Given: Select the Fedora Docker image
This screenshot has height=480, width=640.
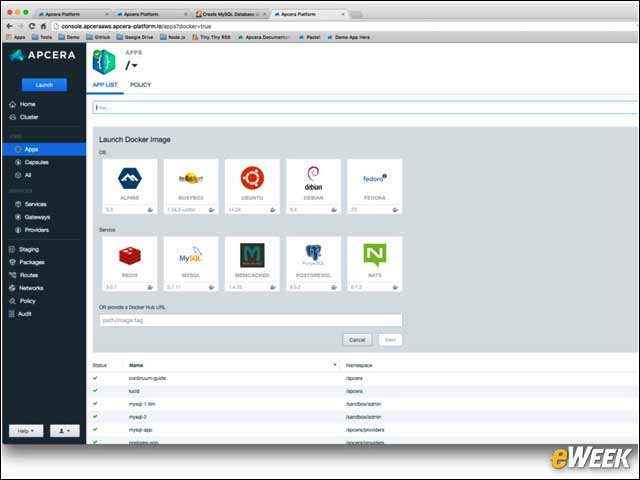Looking at the screenshot, I should click(375, 187).
